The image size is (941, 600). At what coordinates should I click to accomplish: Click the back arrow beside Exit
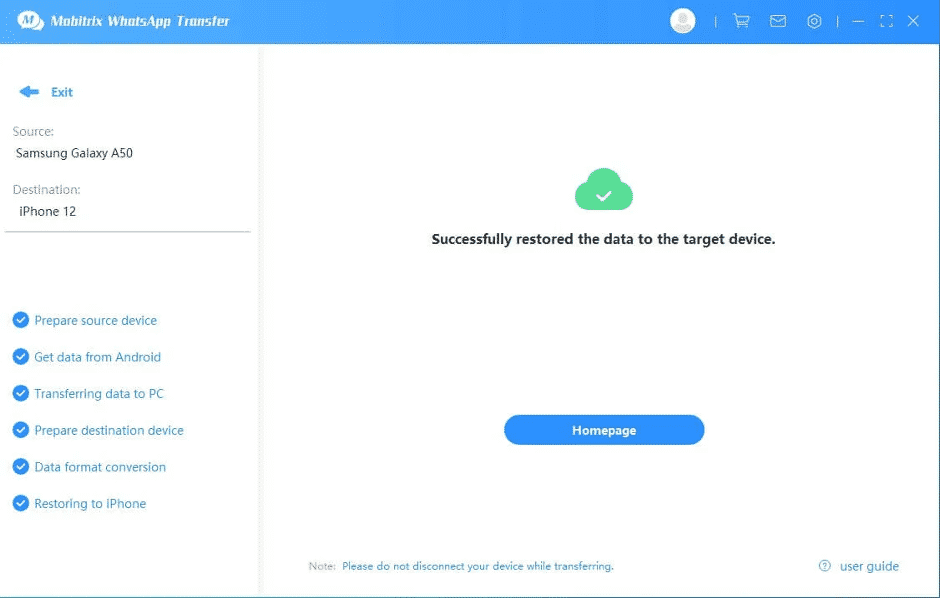coord(28,92)
